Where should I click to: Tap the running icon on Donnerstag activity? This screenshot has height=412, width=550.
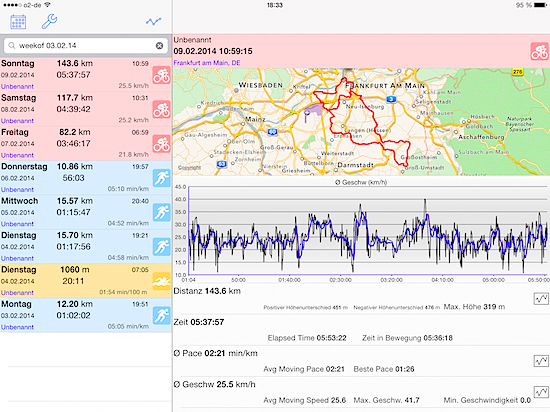pyautogui.click(x=161, y=178)
